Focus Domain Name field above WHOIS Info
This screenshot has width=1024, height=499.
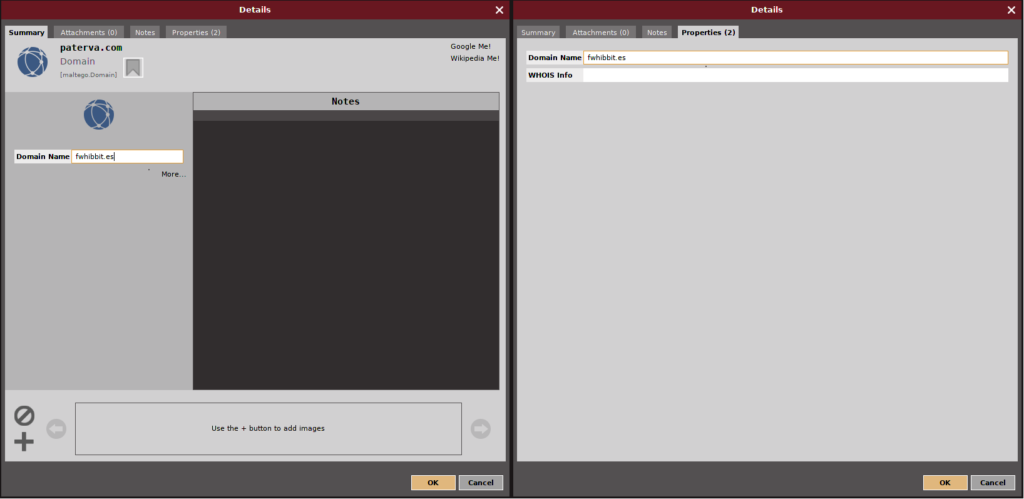[x=795, y=58]
